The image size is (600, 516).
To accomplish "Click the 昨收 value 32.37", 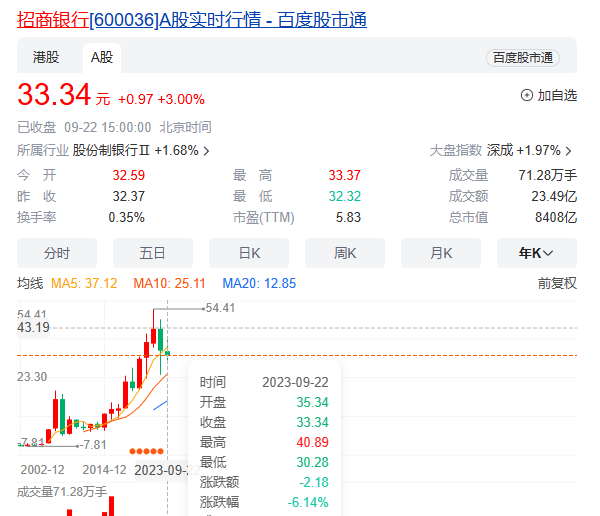I will 129,196.
